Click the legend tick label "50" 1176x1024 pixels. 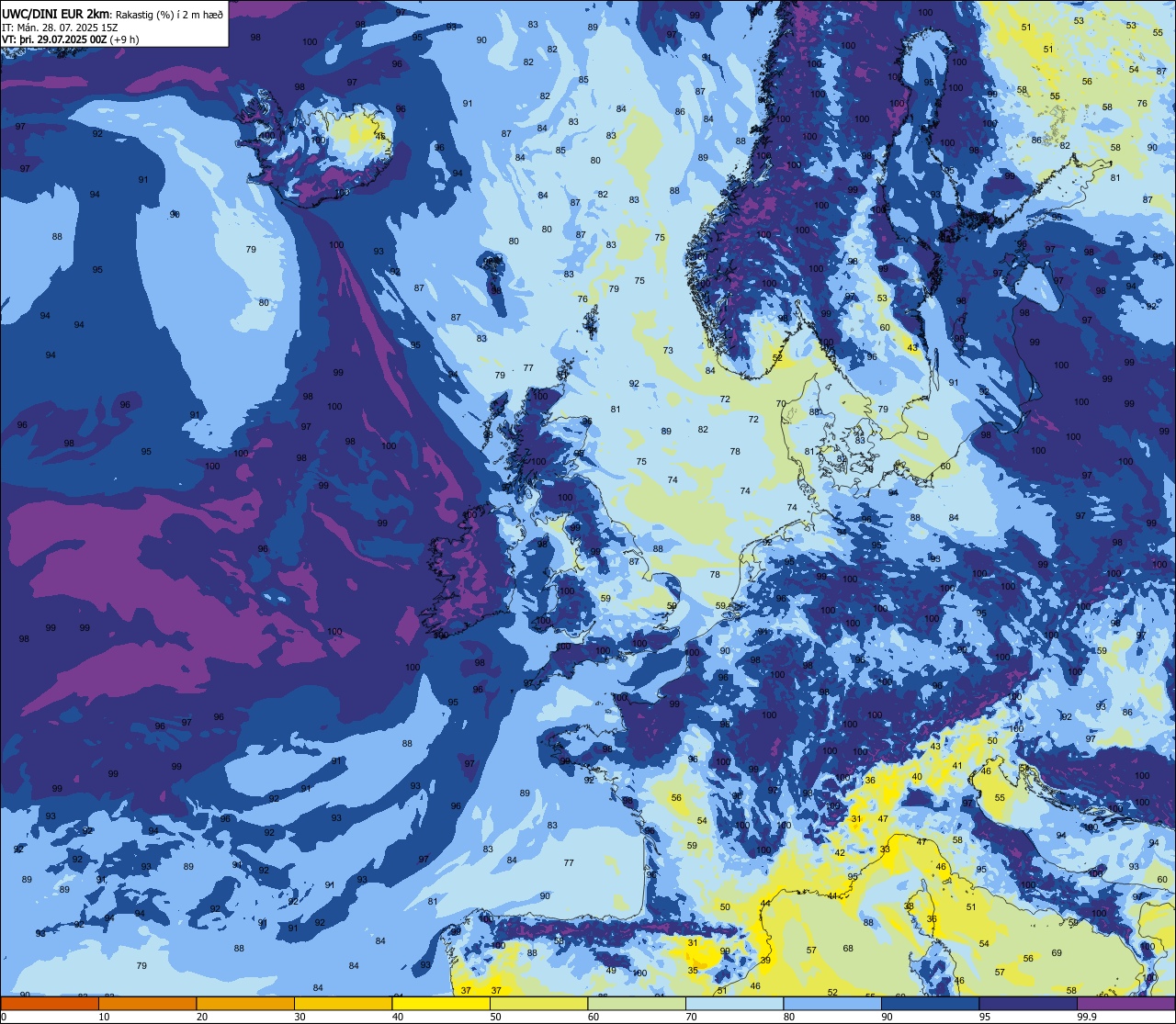495,1017
